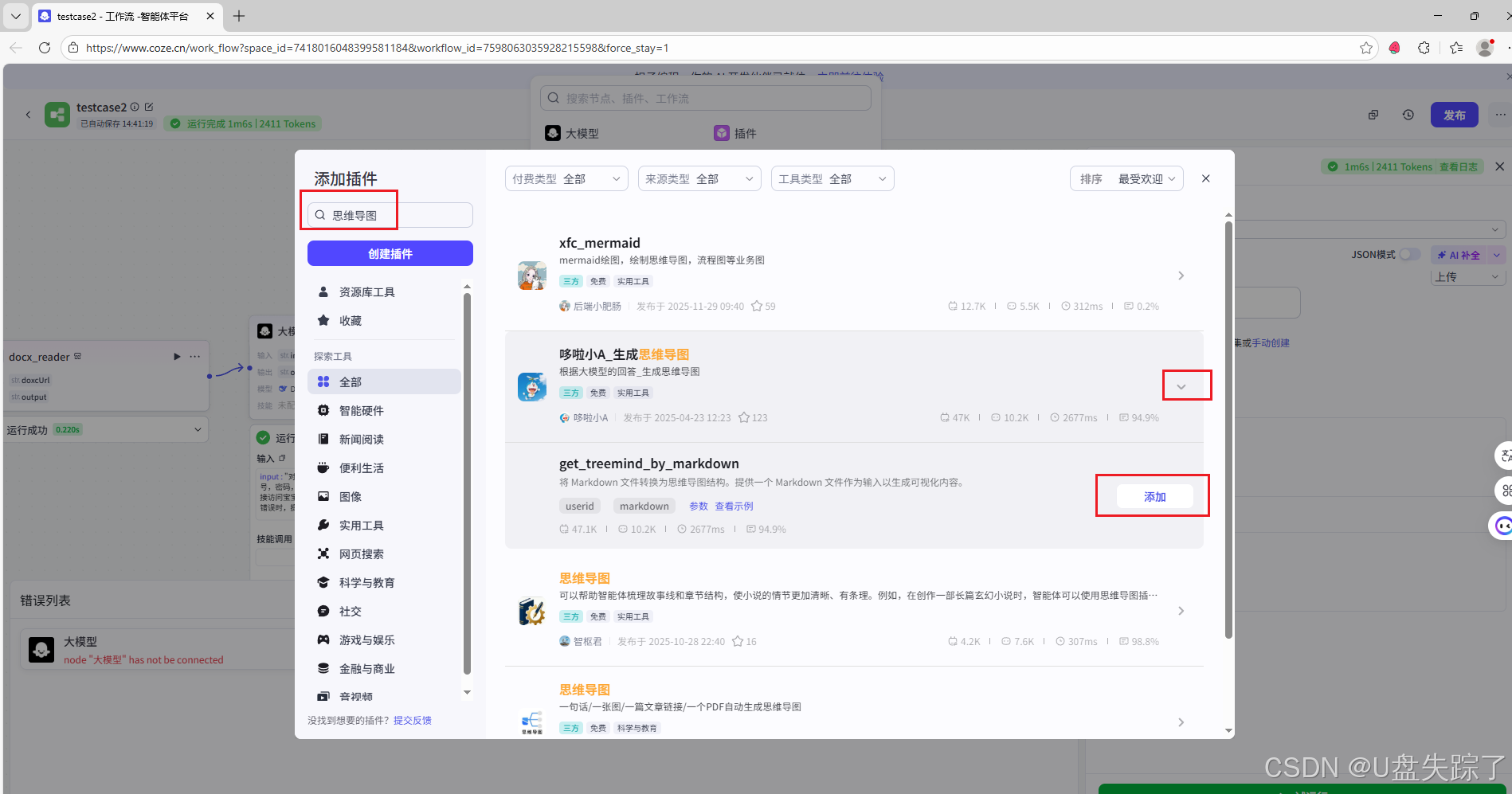Click the 大模型 error list item

click(x=157, y=650)
